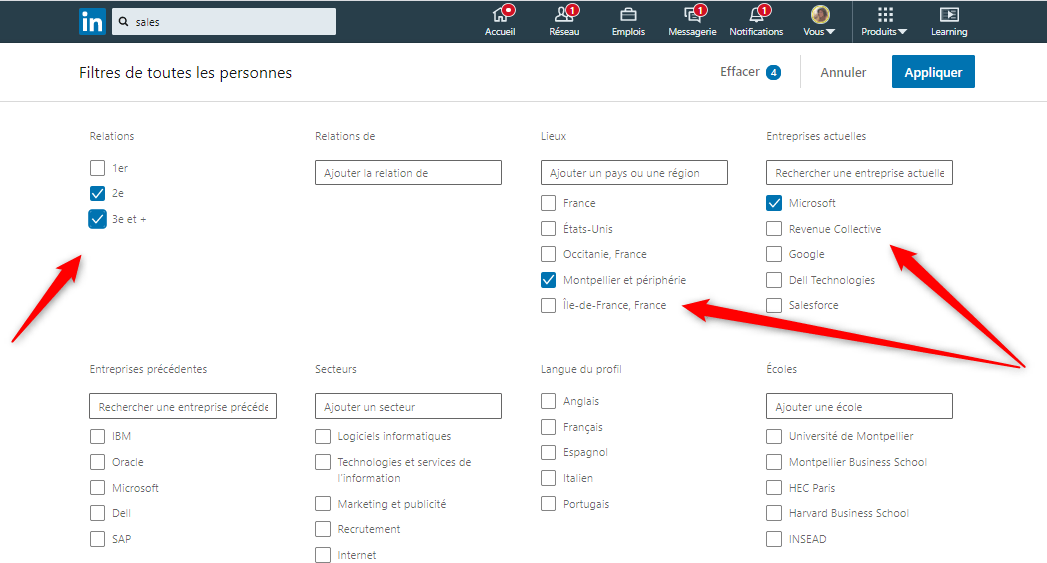The height and width of the screenshot is (563, 1047).
Task: Check the Occitanie, France checkbox
Action: 548,254
